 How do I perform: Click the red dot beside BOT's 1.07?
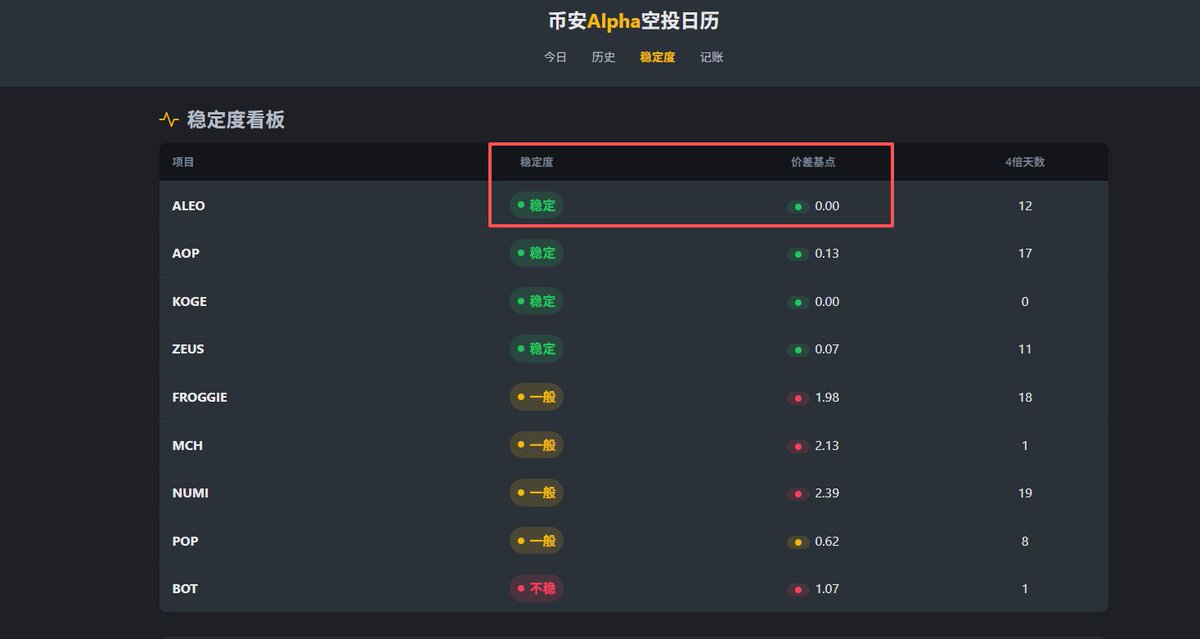(798, 589)
